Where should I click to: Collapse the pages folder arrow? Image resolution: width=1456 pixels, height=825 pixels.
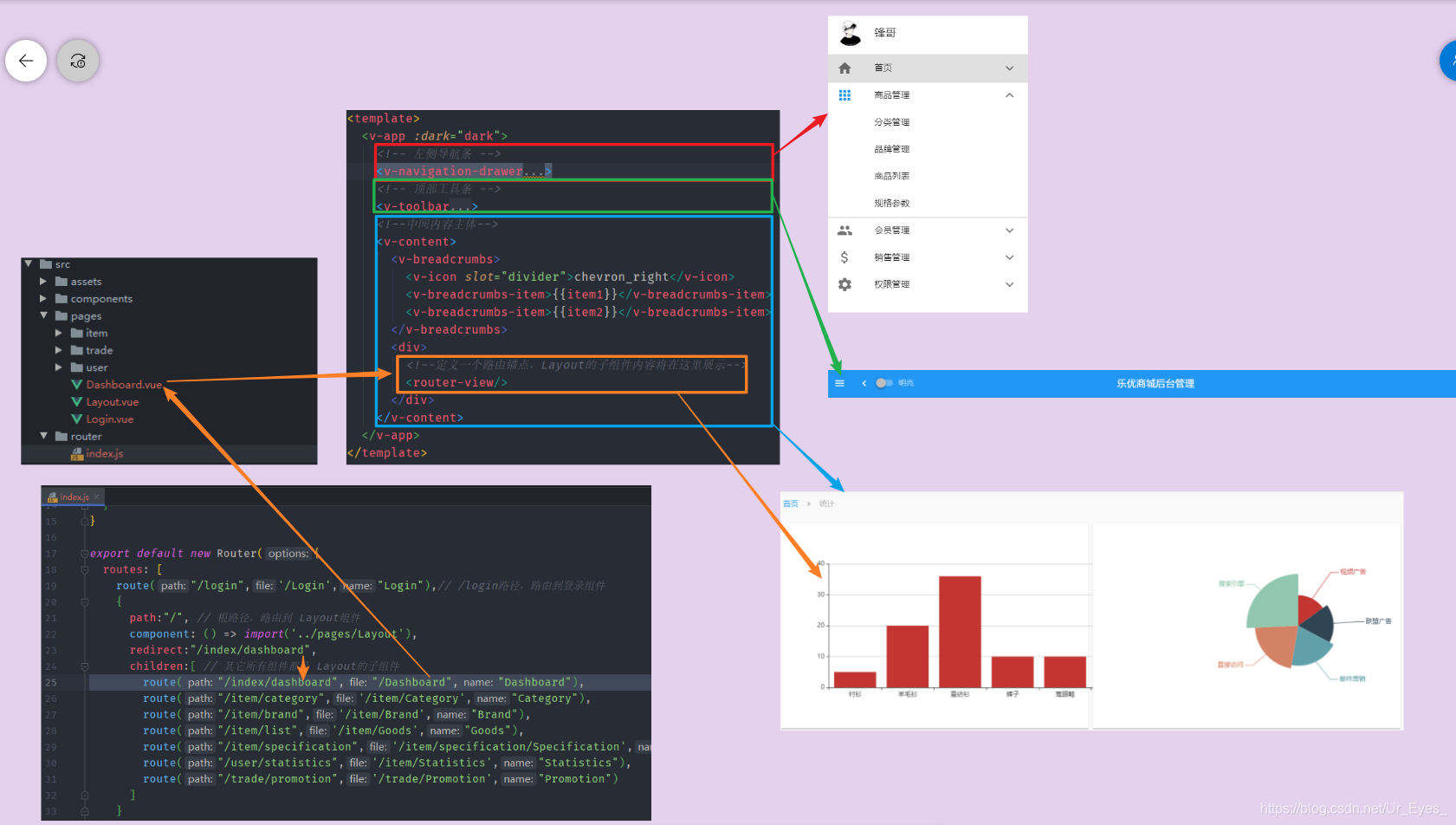point(43,315)
